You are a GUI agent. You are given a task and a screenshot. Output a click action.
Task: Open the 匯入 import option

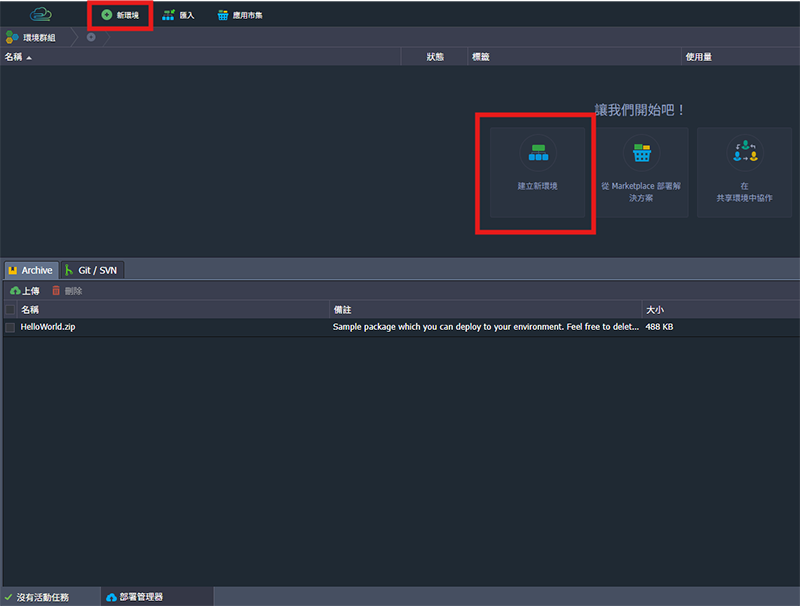[179, 15]
